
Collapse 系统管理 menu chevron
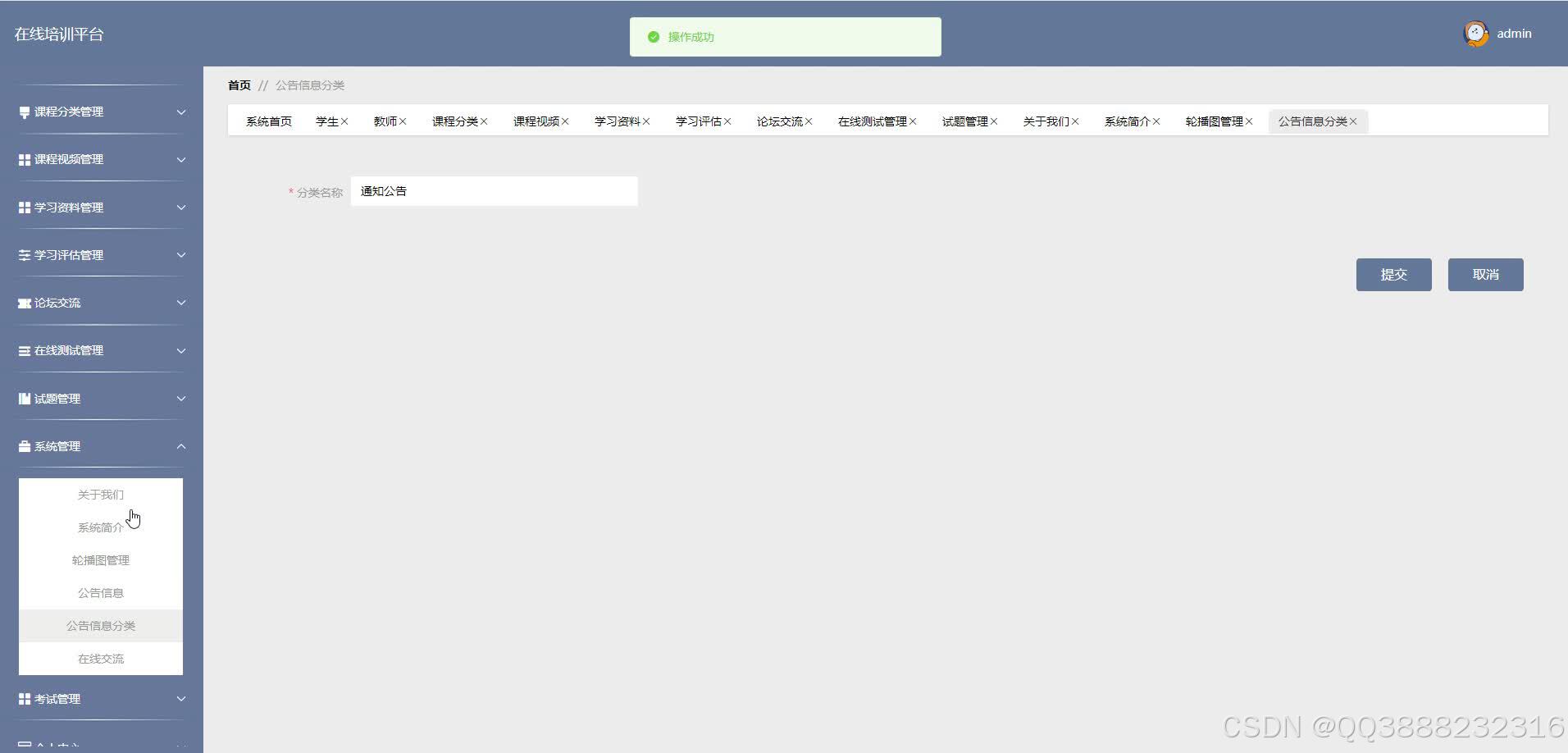coord(181,446)
